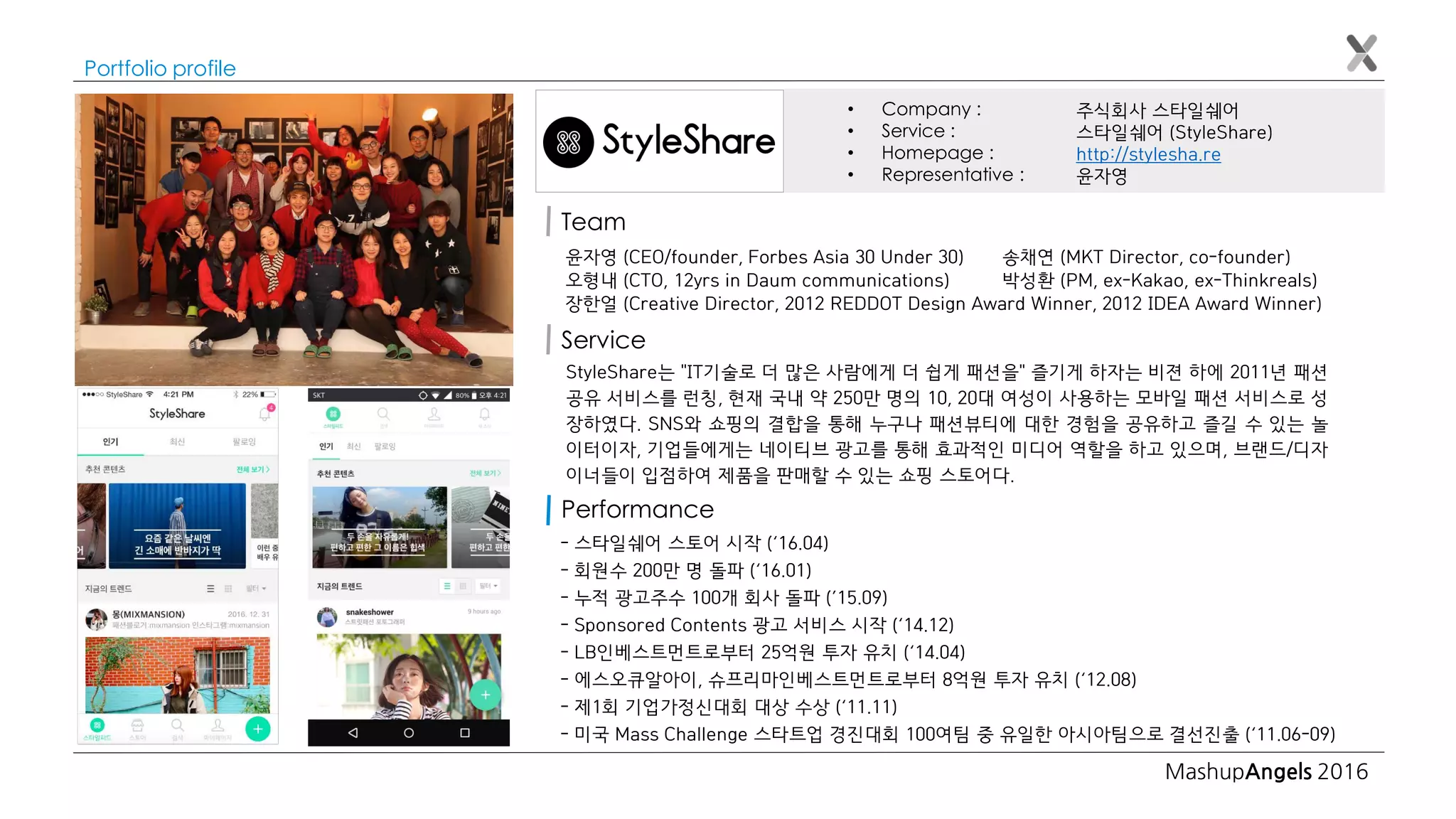Tap search icon in Android top bar

pyautogui.click(x=383, y=414)
